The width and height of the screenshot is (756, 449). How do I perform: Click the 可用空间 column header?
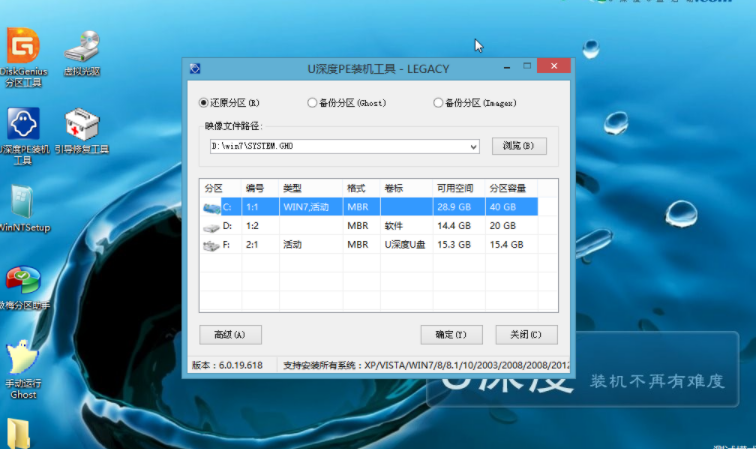[x=455, y=188]
